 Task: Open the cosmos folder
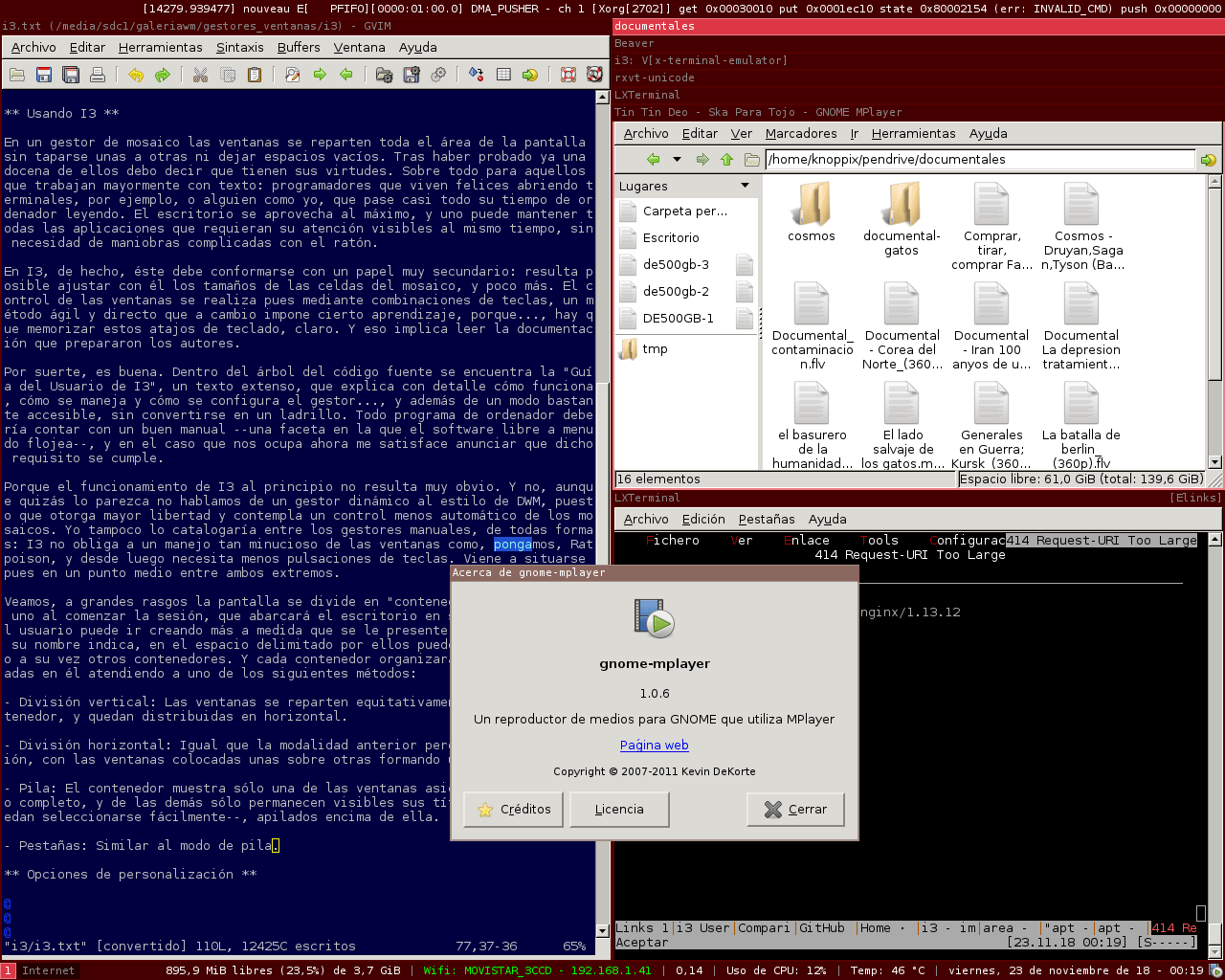click(812, 212)
